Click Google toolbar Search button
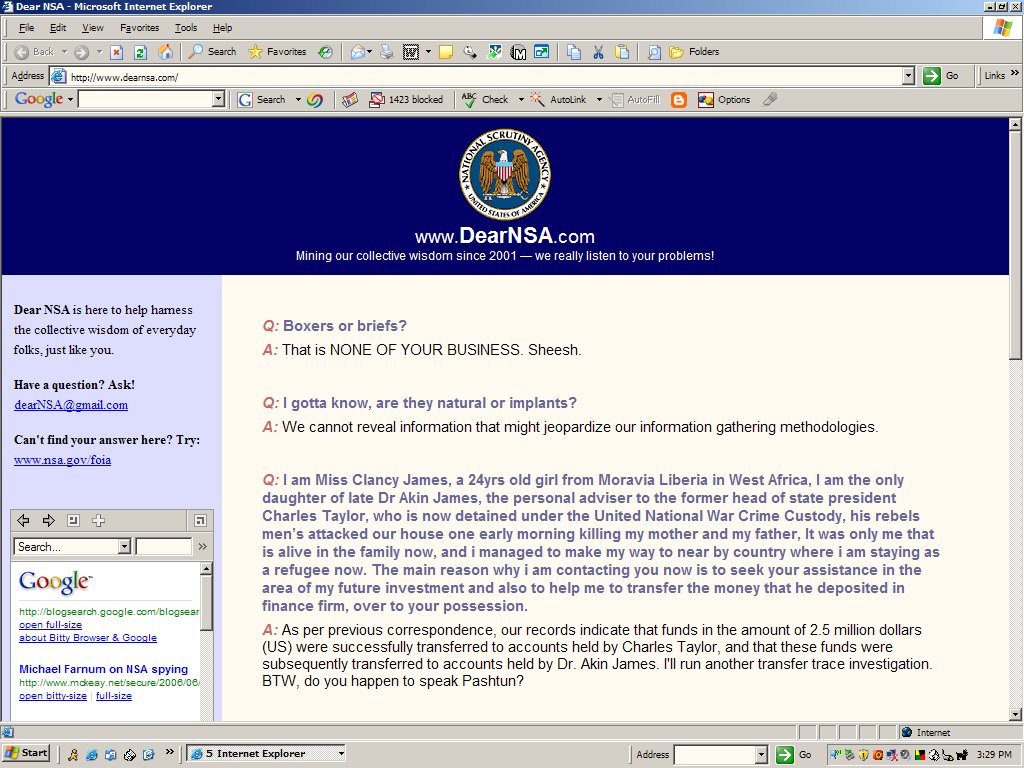 [x=262, y=99]
